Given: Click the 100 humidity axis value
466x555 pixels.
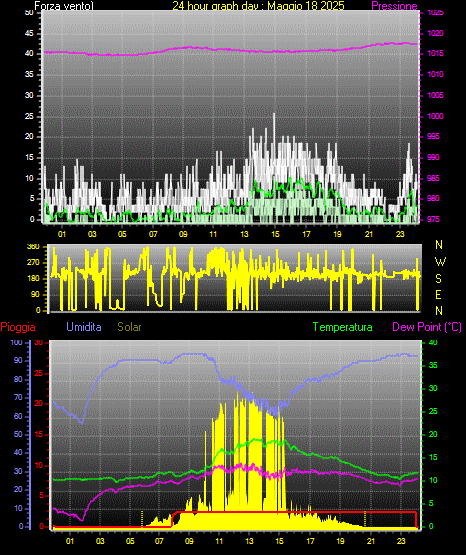Looking at the screenshot, I should 17,342.
